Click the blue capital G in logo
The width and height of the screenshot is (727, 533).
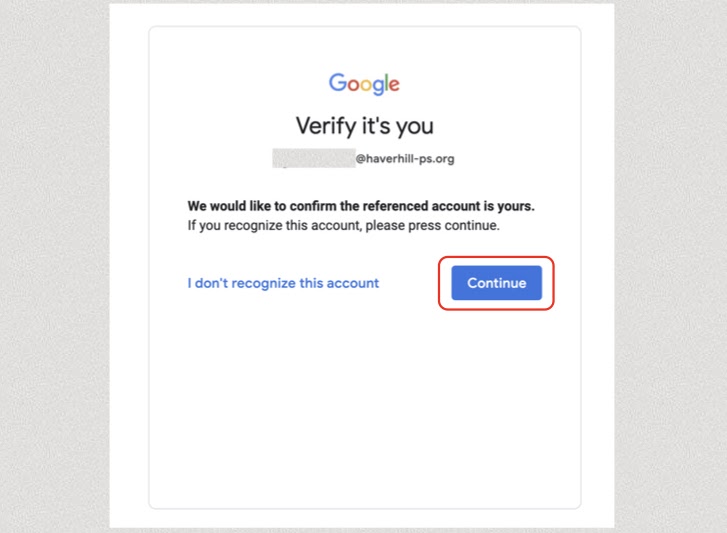337,83
